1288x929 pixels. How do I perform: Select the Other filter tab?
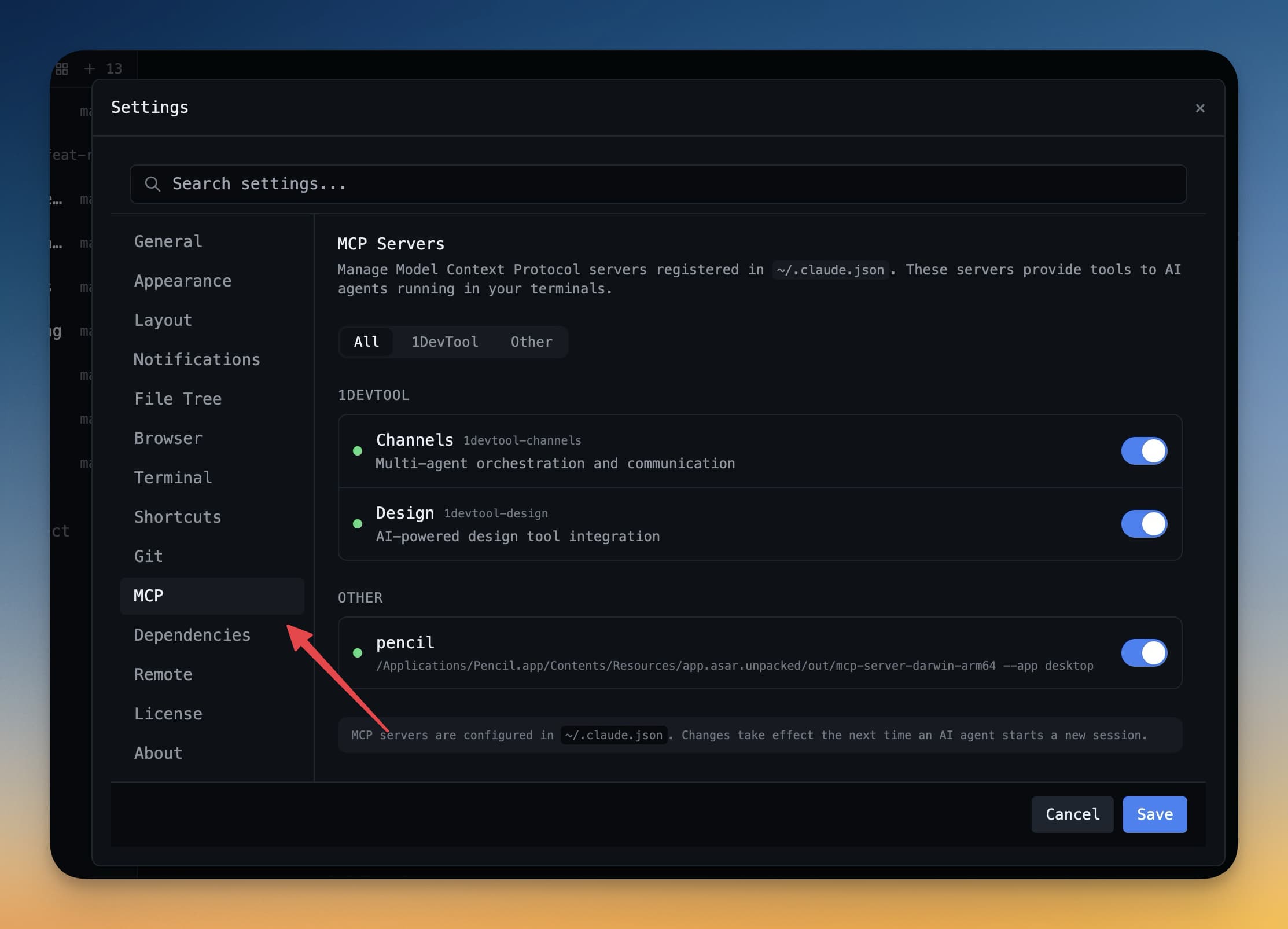[531, 342]
